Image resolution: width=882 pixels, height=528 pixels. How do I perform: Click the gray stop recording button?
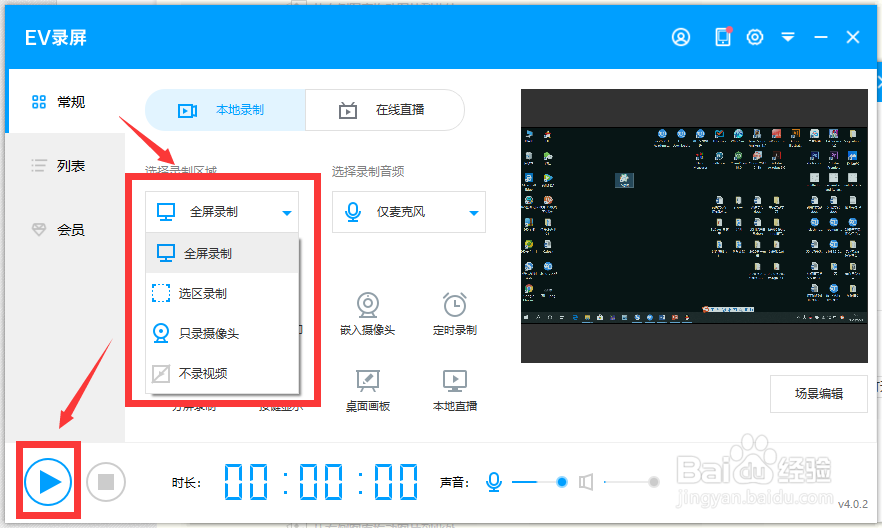tap(106, 481)
